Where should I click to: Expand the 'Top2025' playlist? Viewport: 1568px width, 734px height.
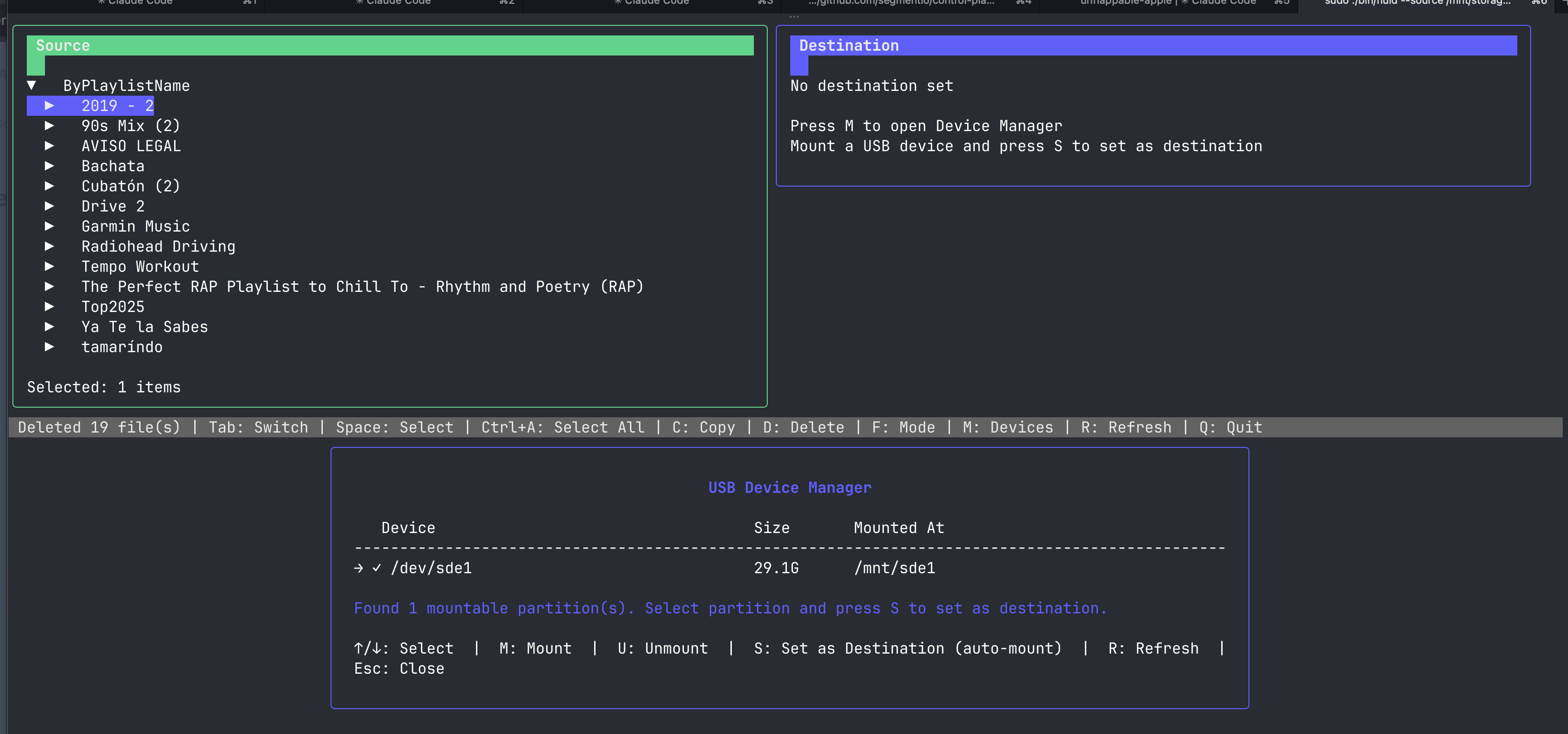click(50, 306)
